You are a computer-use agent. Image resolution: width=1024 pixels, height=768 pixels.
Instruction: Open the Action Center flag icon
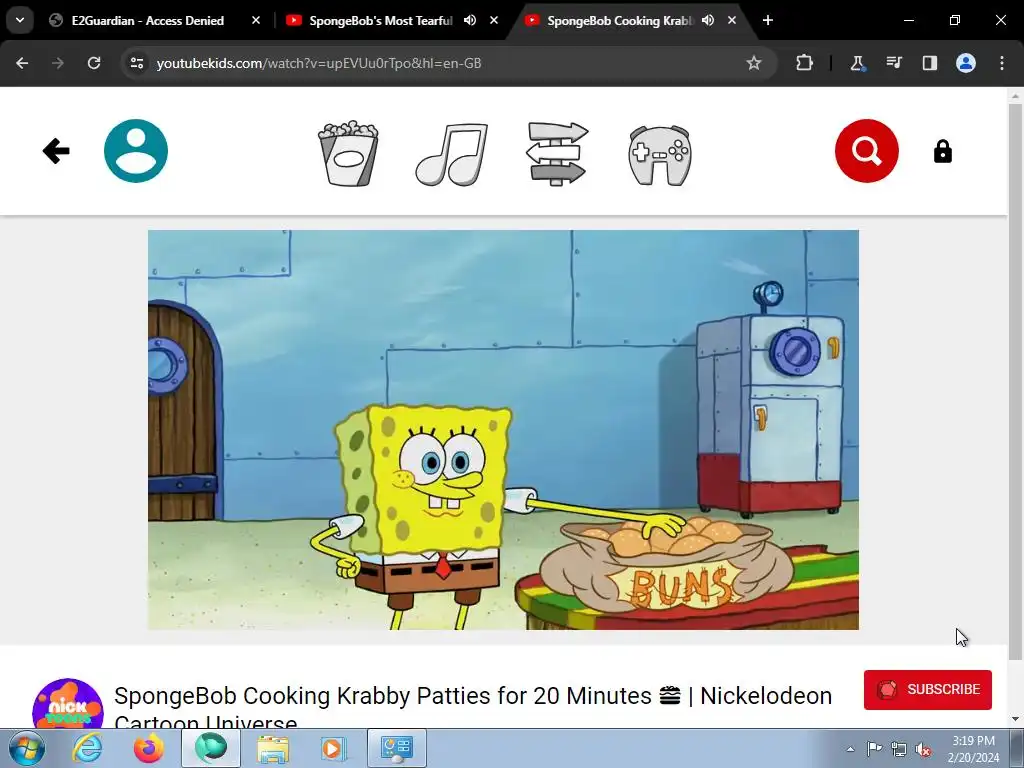click(x=874, y=749)
